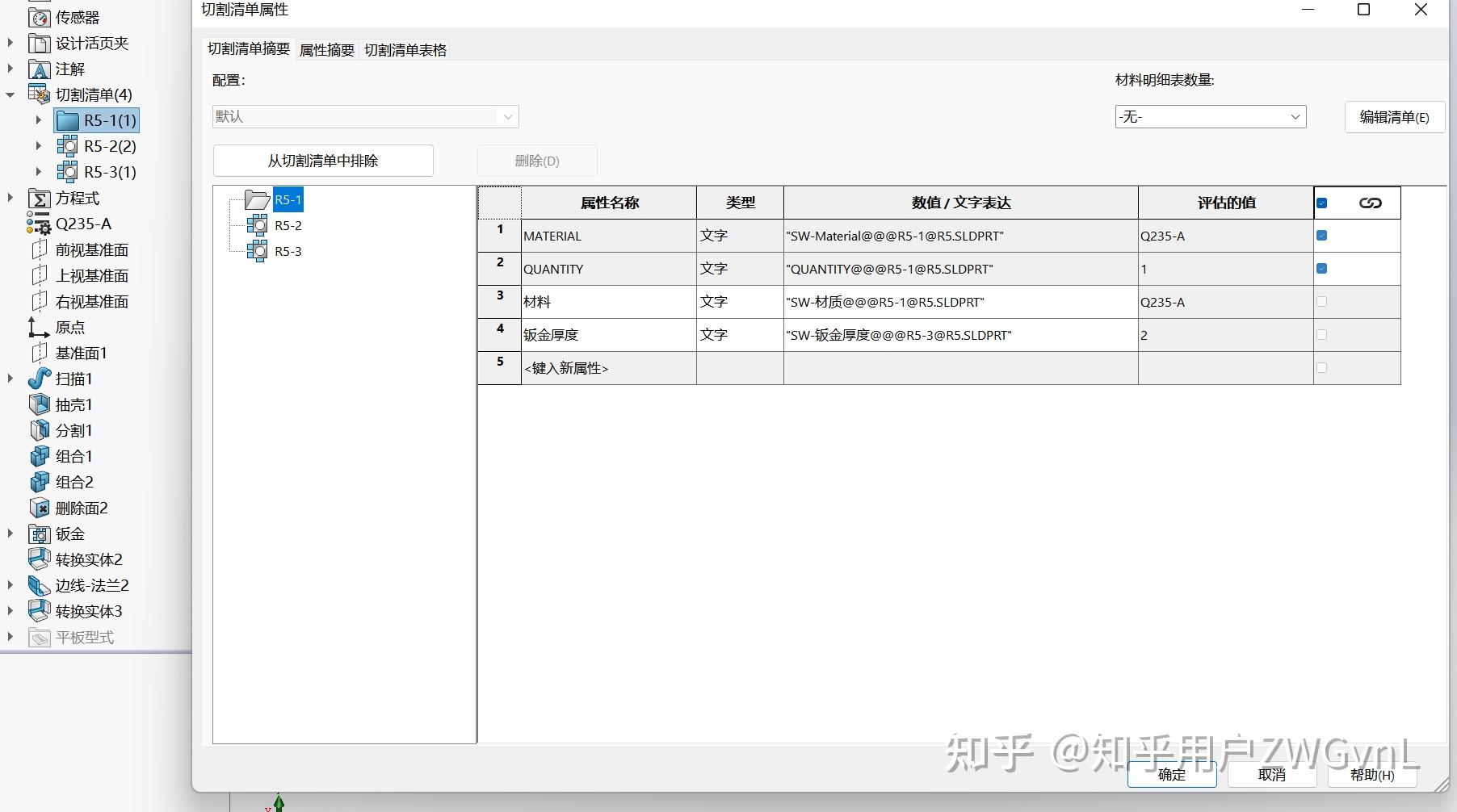
Task: Expand the 扫描1 feature node
Action: tap(10, 379)
